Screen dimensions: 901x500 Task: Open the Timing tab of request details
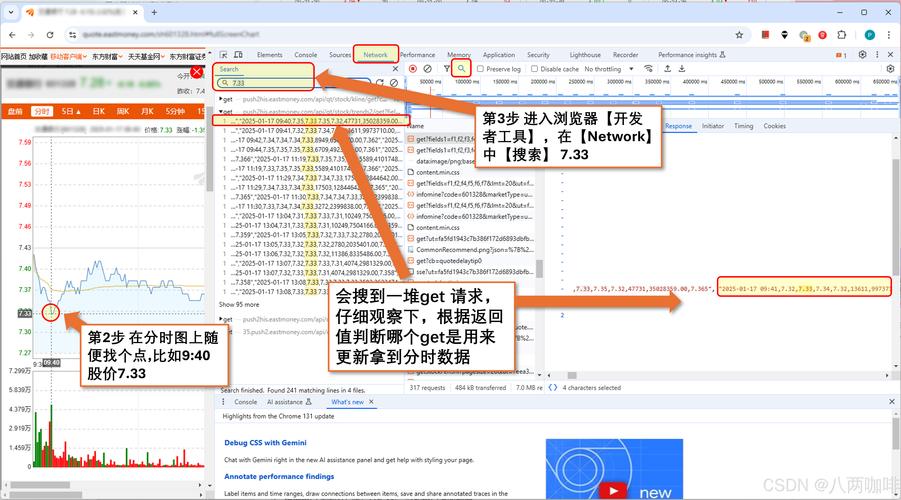pos(743,126)
